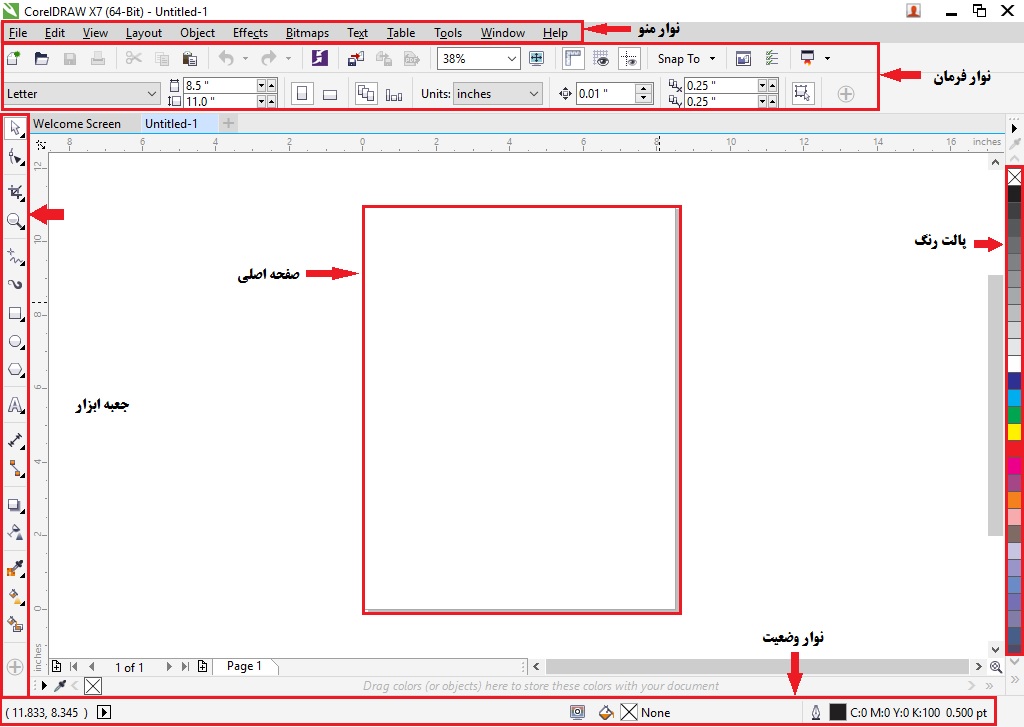Select the Ellipse tool
Screen dimensions: 1024x727
point(15,342)
